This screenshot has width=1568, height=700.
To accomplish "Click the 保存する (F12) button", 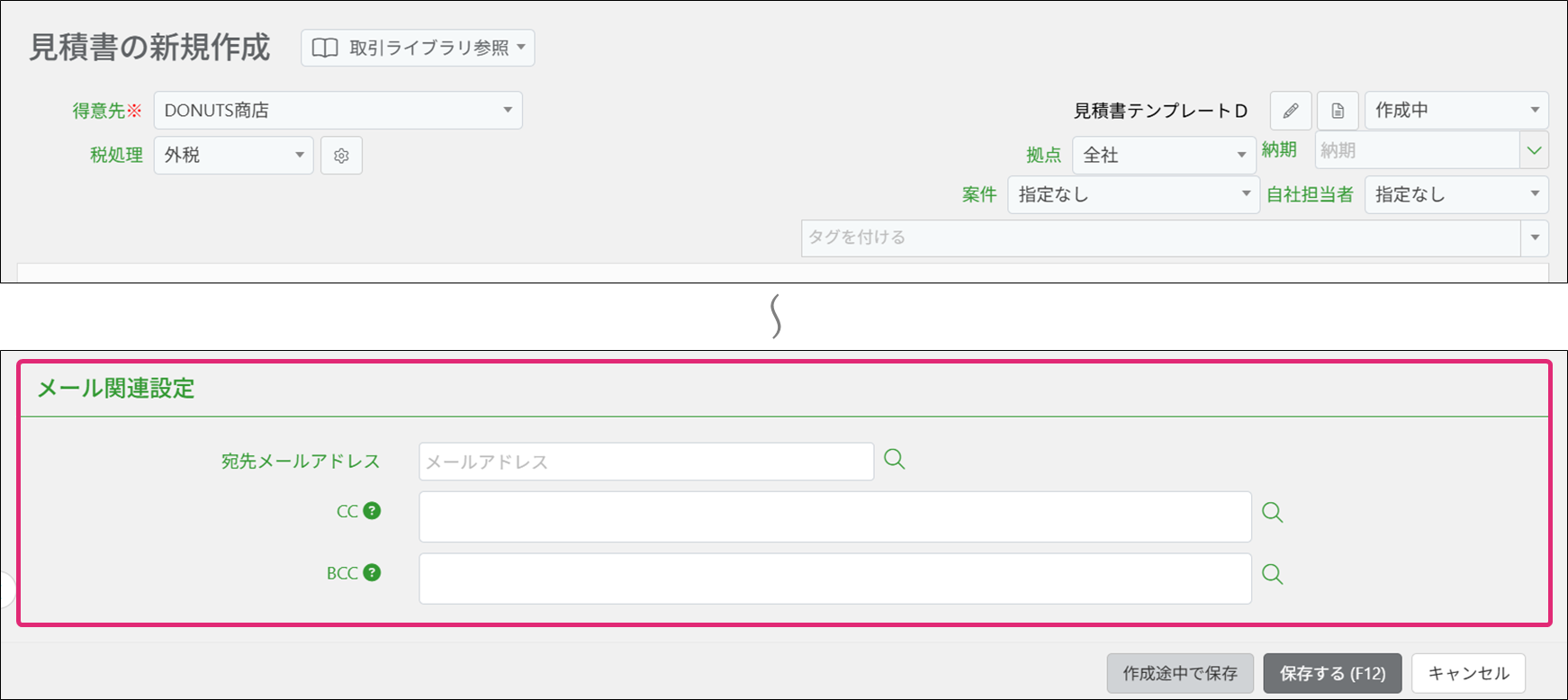I will [x=1332, y=673].
